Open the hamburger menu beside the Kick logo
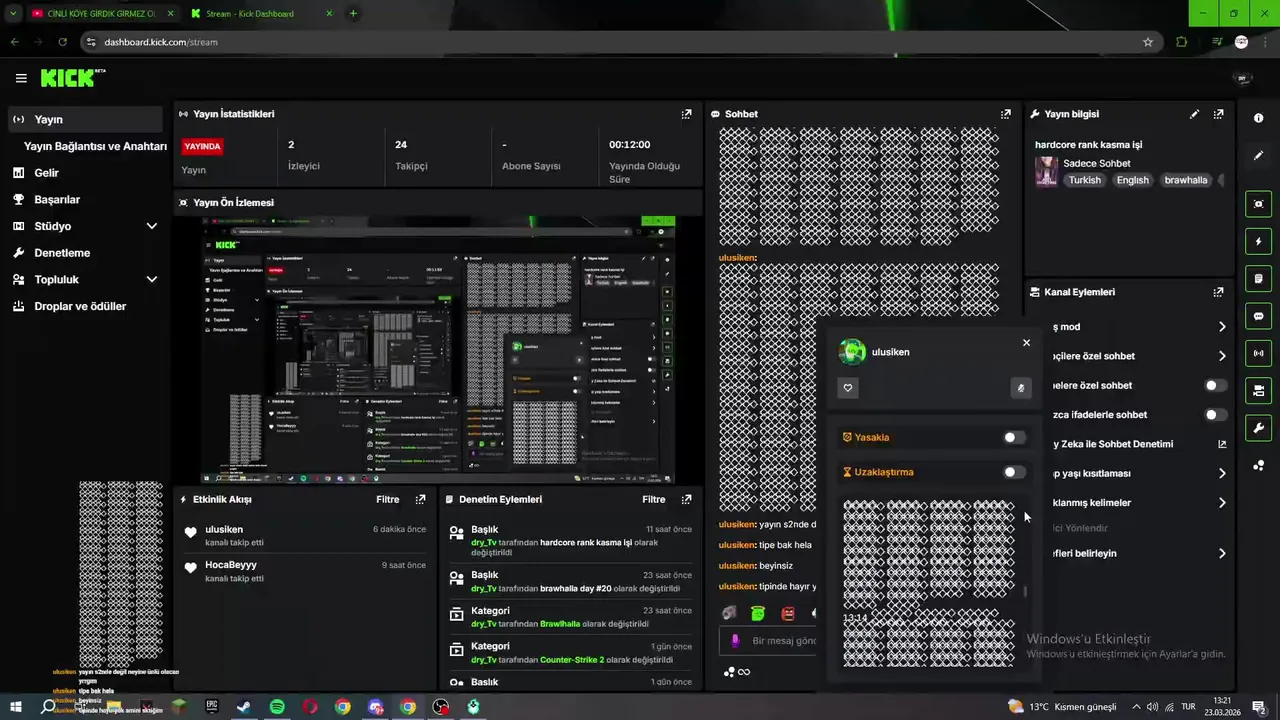Screen dimensions: 1280x720 (21, 78)
